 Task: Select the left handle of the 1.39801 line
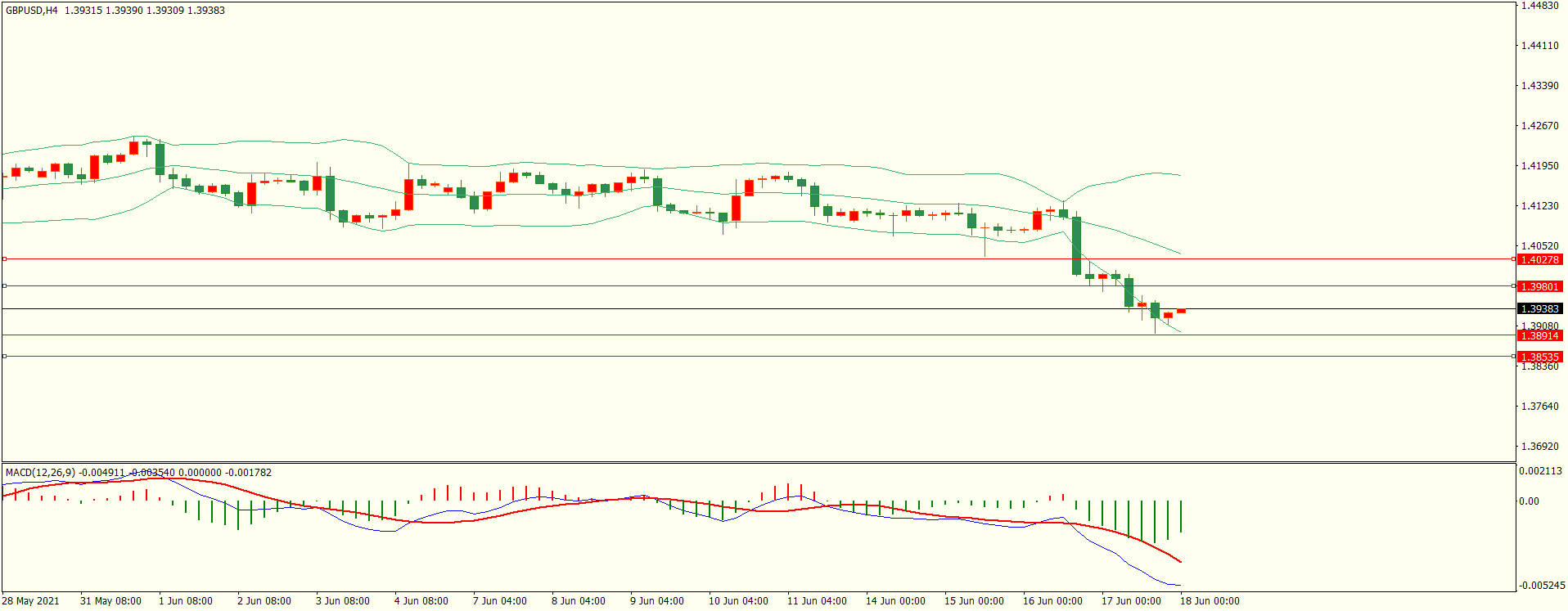[4, 285]
